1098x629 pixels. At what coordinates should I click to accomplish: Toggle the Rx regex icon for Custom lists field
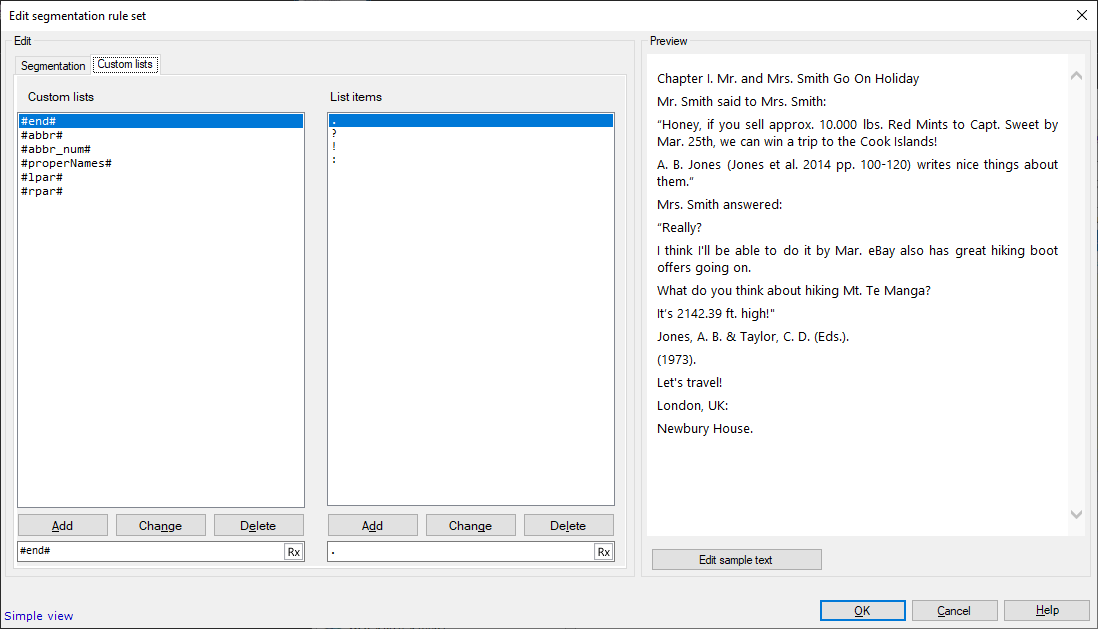pyautogui.click(x=295, y=551)
